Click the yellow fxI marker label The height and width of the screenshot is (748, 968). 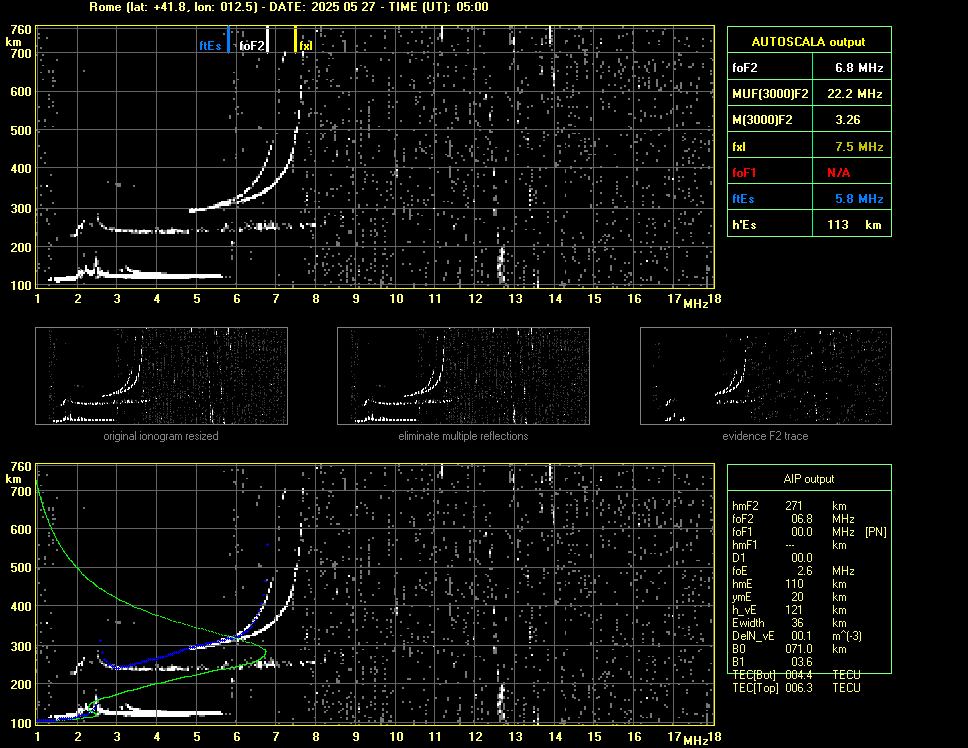tap(306, 46)
